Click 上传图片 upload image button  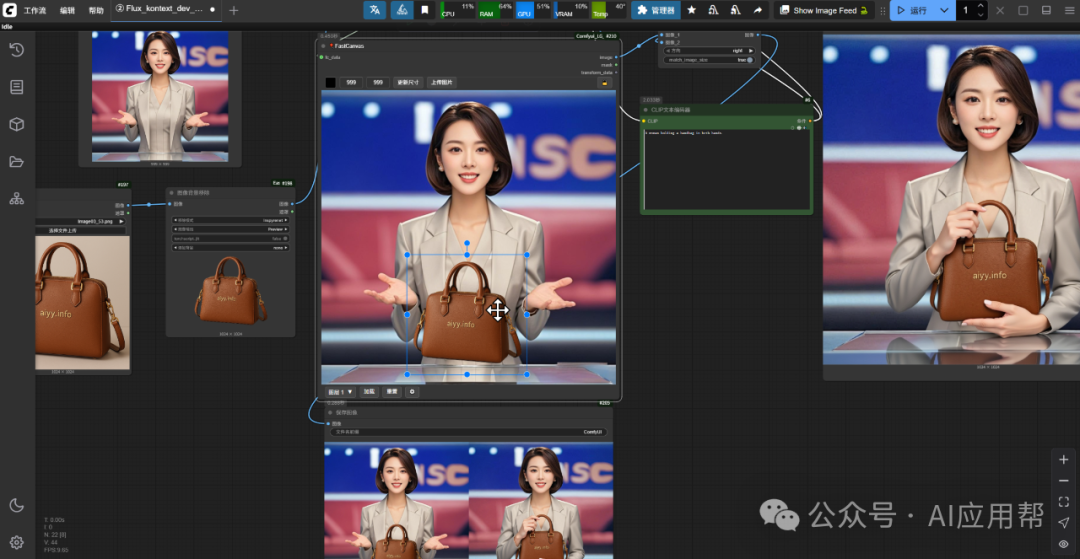(442, 83)
